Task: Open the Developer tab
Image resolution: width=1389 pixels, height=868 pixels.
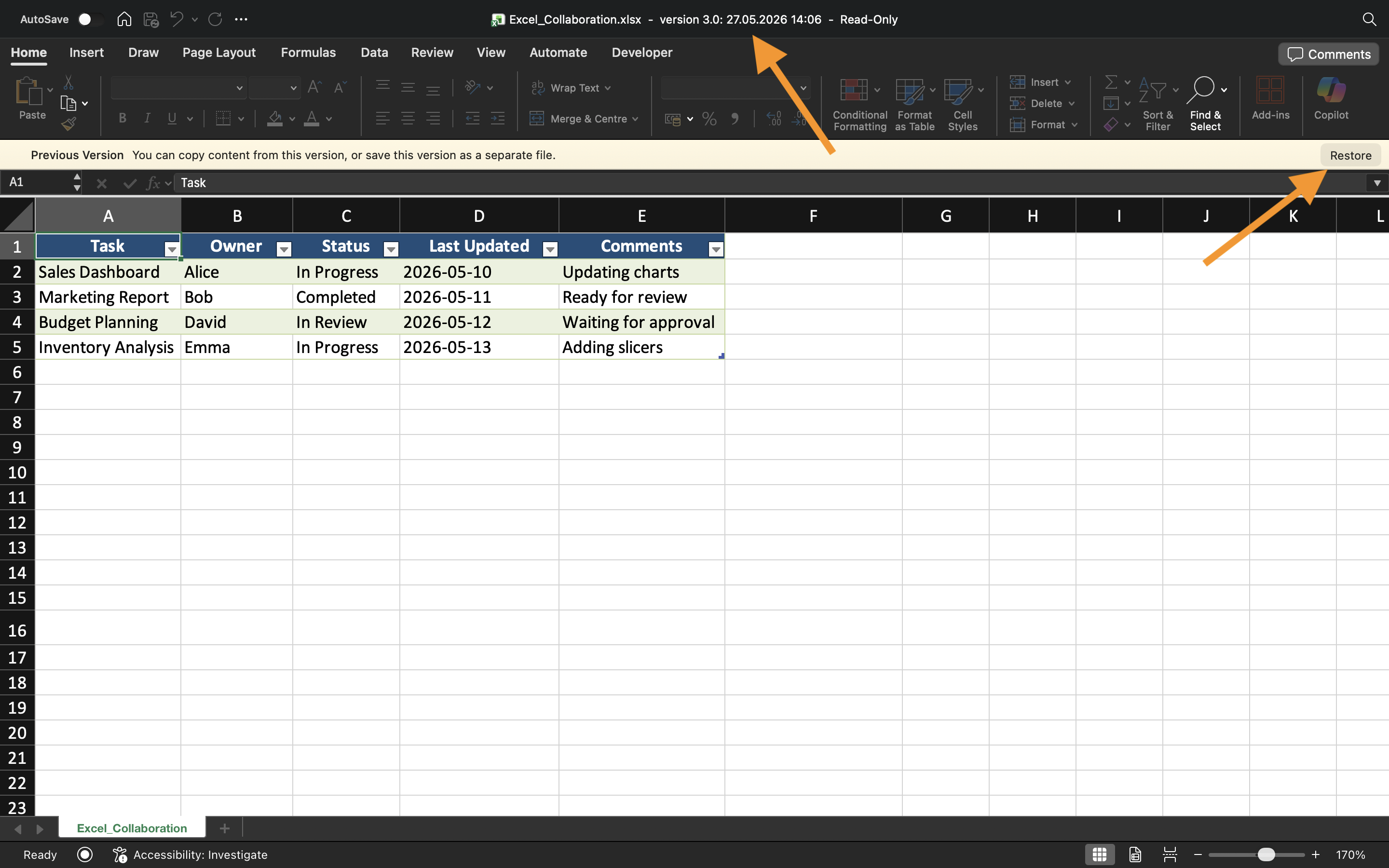Action: [642, 52]
